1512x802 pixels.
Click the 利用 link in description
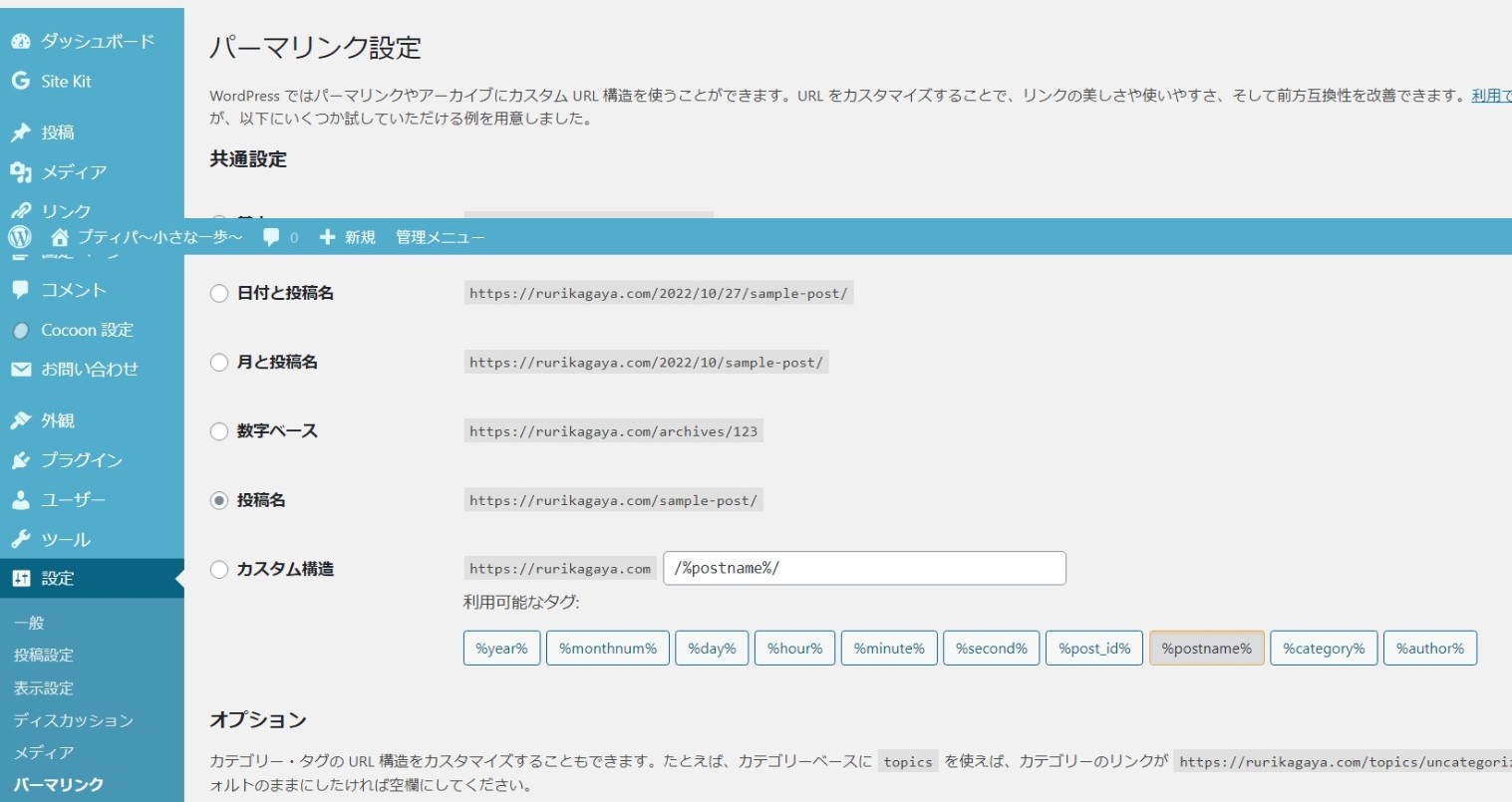(1492, 96)
